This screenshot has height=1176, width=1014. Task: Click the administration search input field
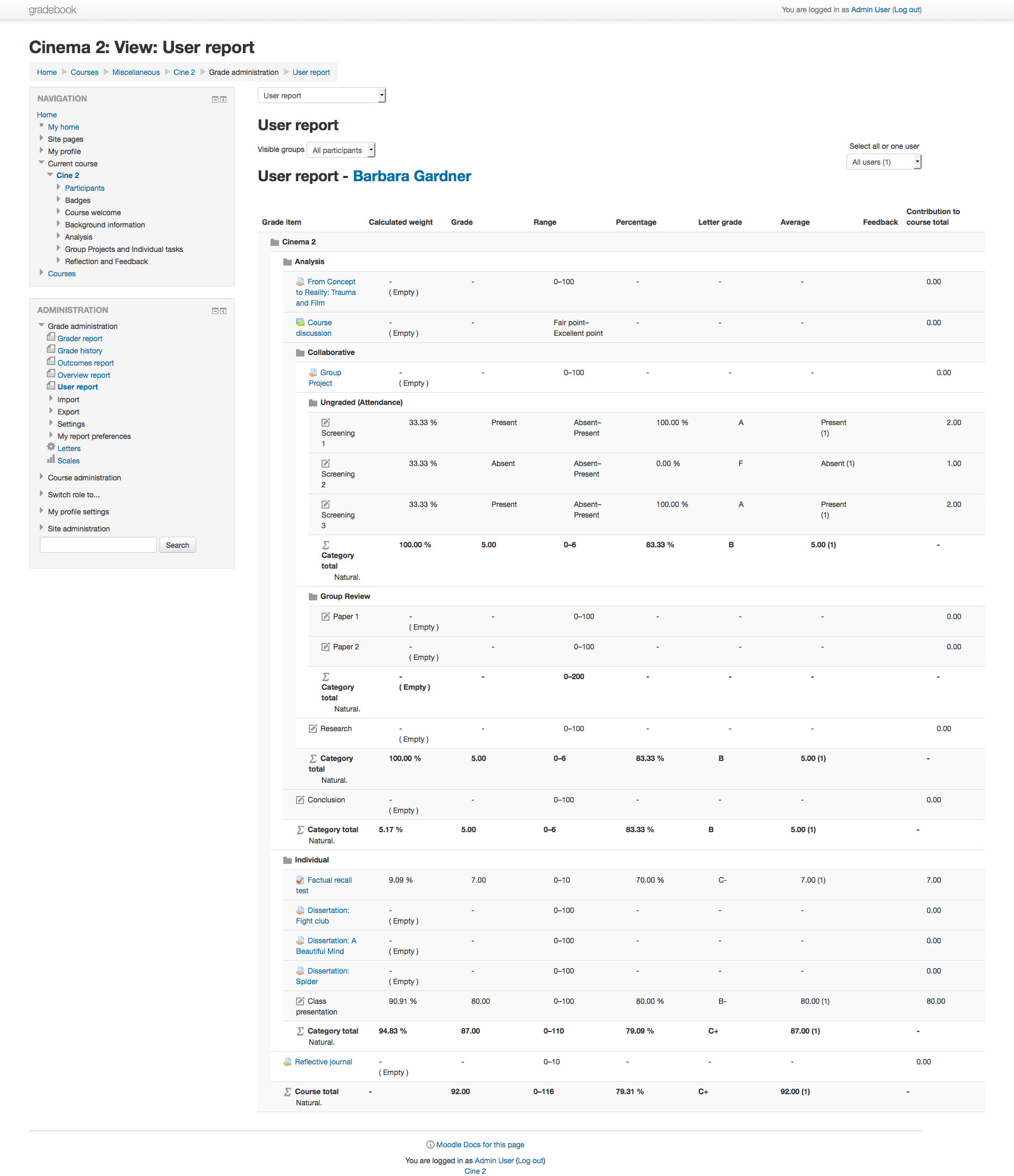click(98, 545)
